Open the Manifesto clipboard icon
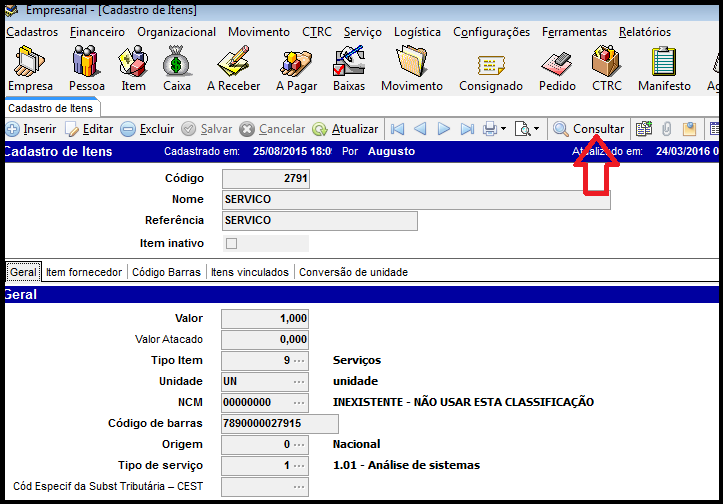The height and width of the screenshot is (504, 723). [x=664, y=66]
